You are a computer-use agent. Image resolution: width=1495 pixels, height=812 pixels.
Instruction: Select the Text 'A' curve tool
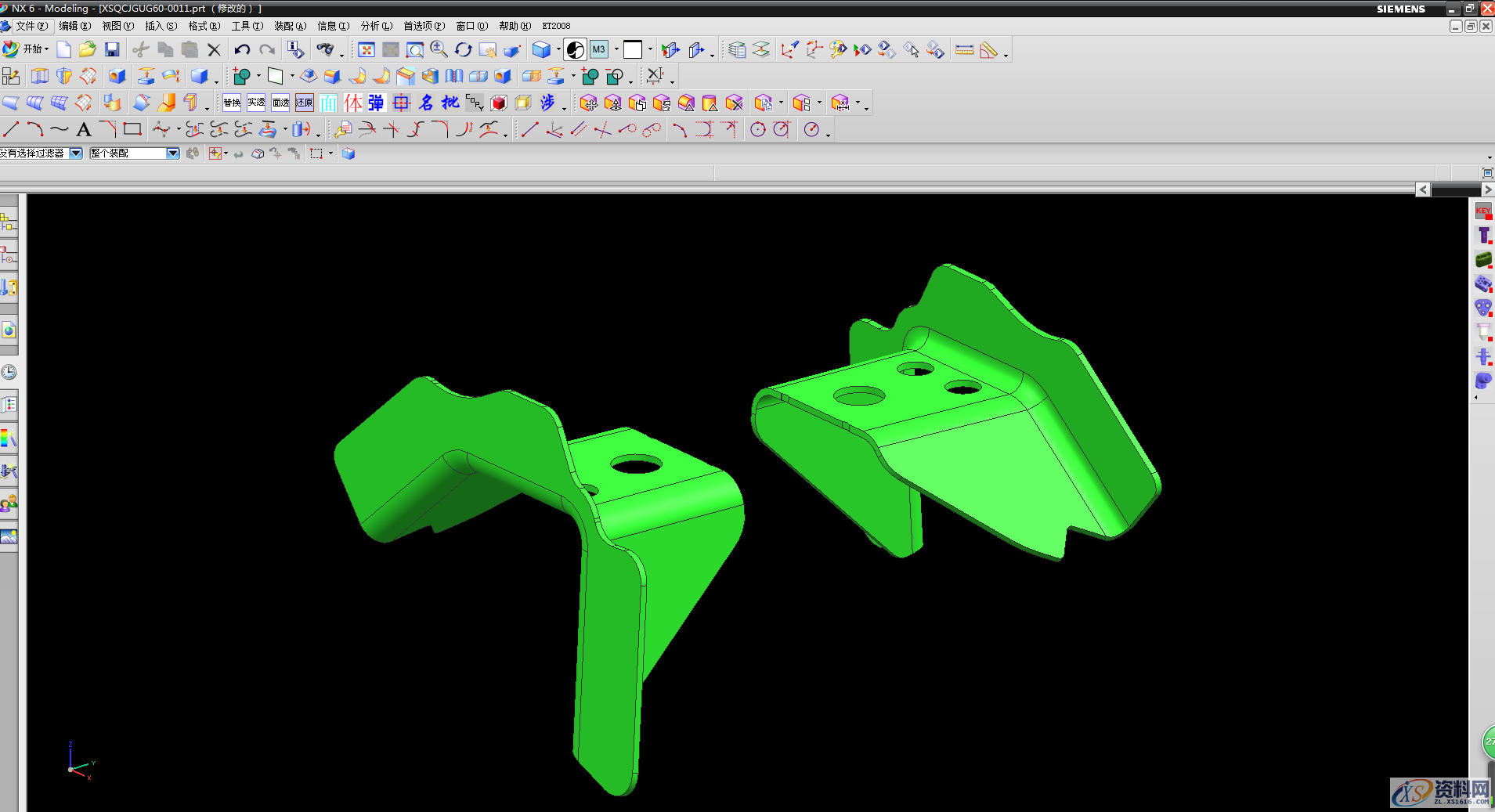click(x=84, y=130)
